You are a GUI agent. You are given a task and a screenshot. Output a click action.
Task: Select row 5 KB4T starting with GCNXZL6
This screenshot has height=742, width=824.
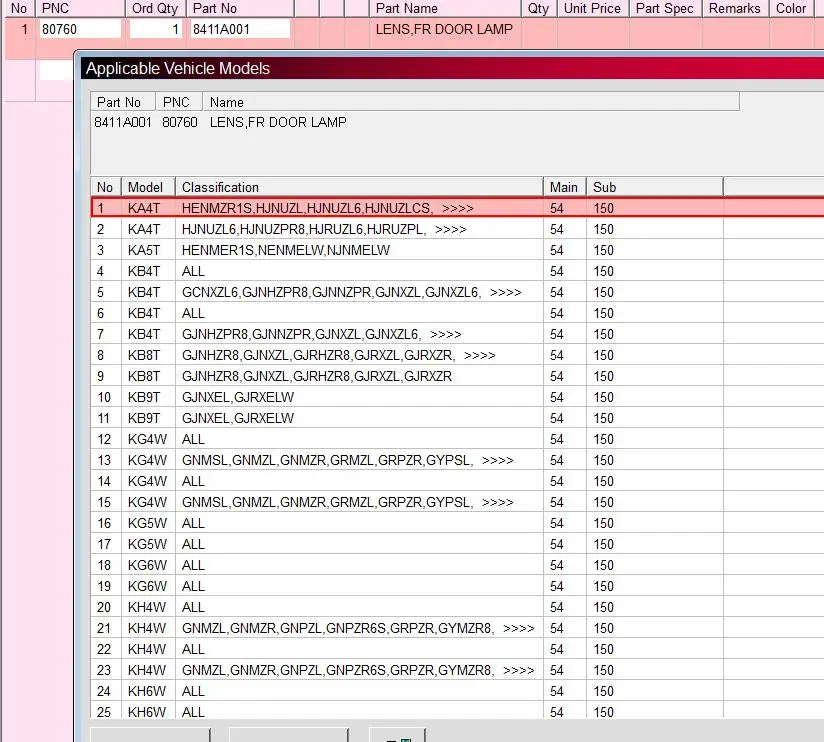pyautogui.click(x=351, y=292)
